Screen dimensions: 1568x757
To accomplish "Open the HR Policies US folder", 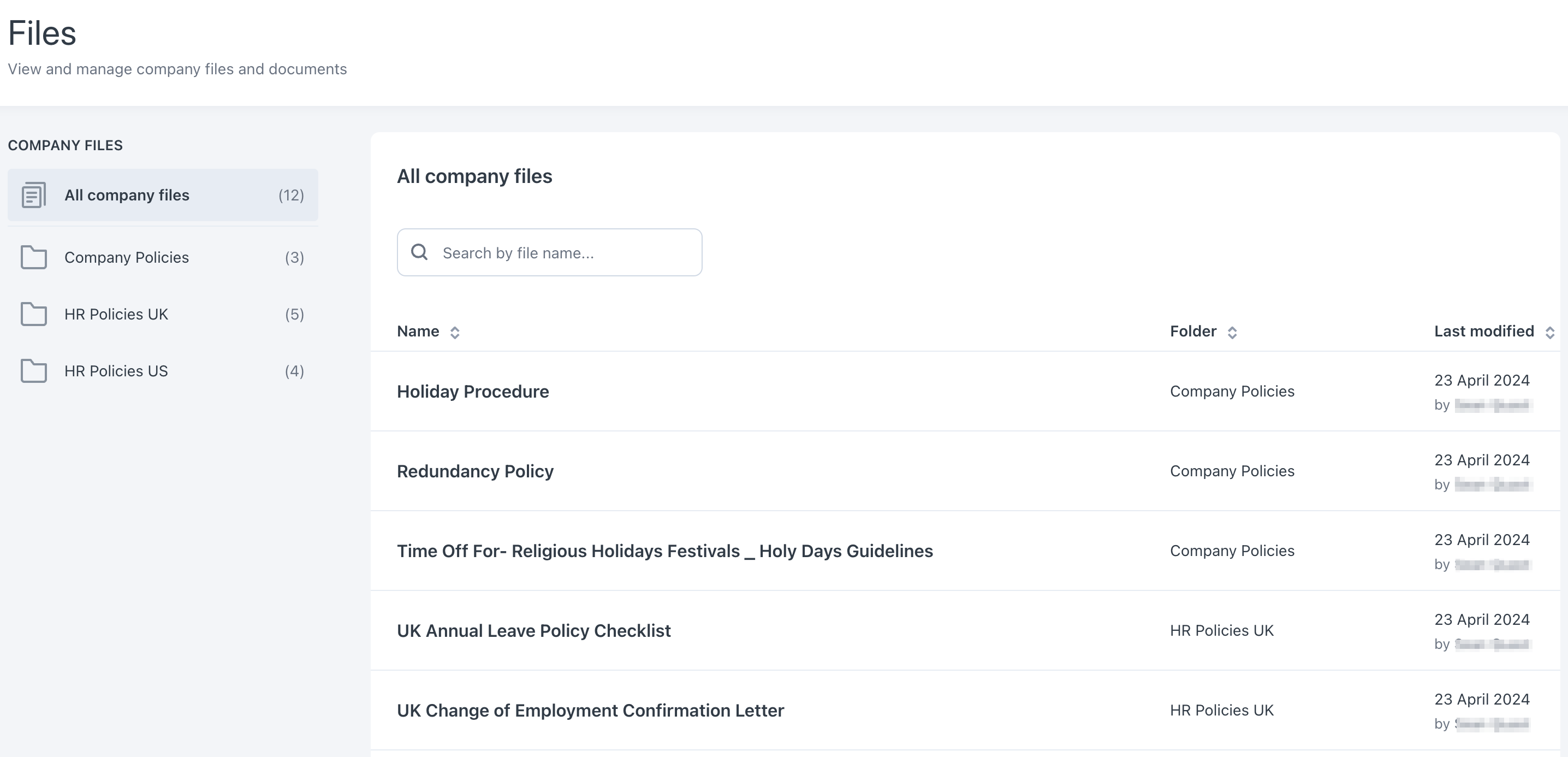I will [x=116, y=370].
